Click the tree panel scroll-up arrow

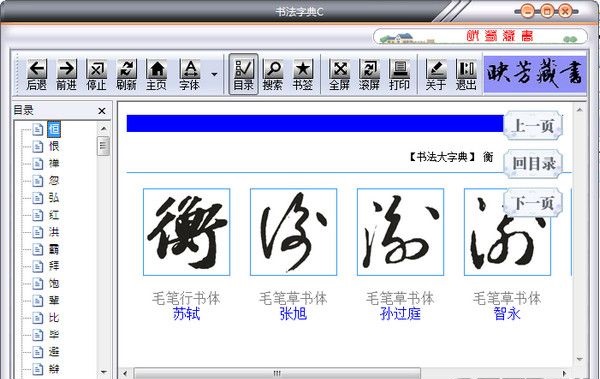(104, 129)
